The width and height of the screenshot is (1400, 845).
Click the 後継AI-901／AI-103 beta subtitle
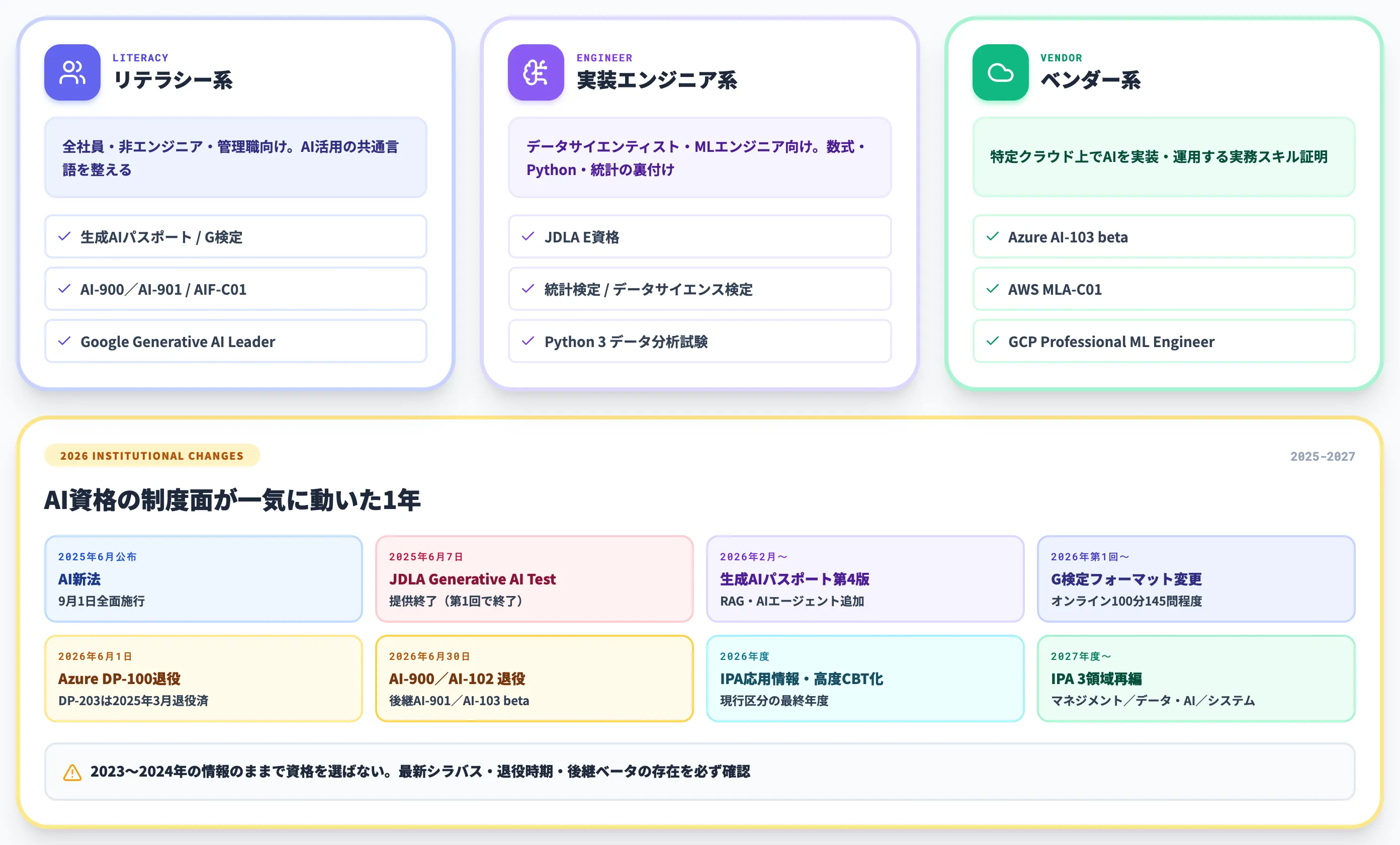tap(459, 701)
